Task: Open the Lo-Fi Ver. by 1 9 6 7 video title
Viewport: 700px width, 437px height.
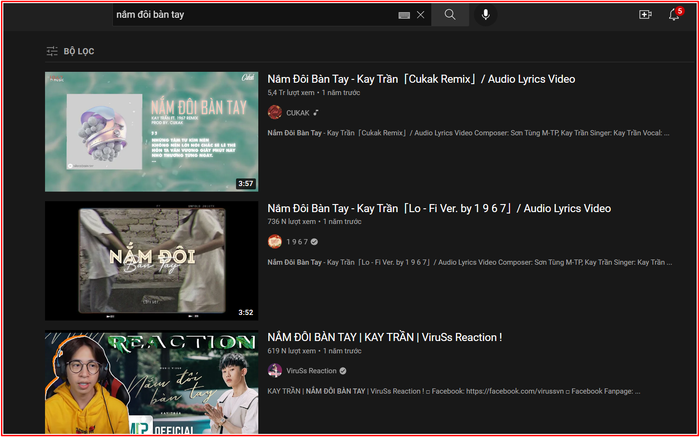Action: 439,208
